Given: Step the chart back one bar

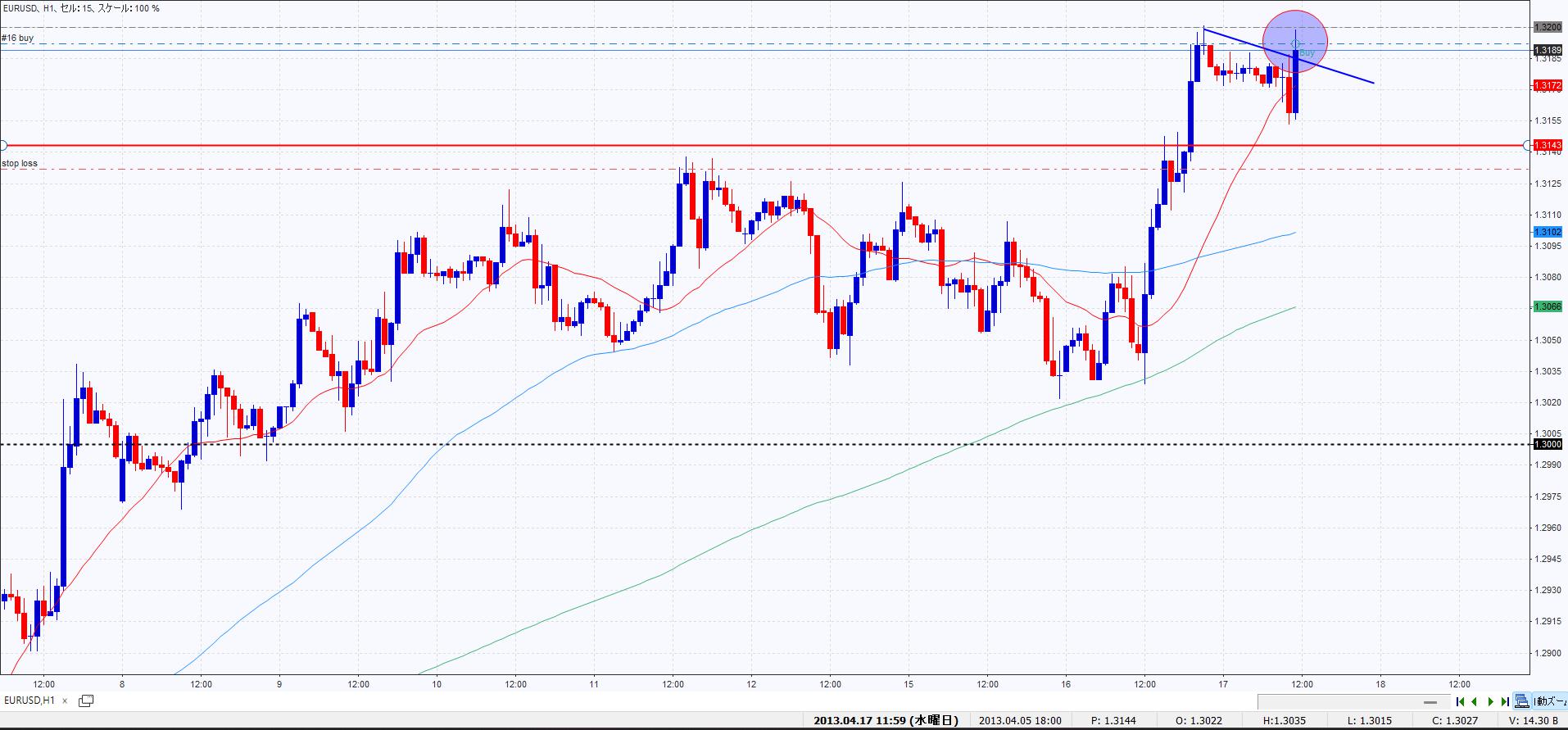Looking at the screenshot, I should tap(1475, 701).
